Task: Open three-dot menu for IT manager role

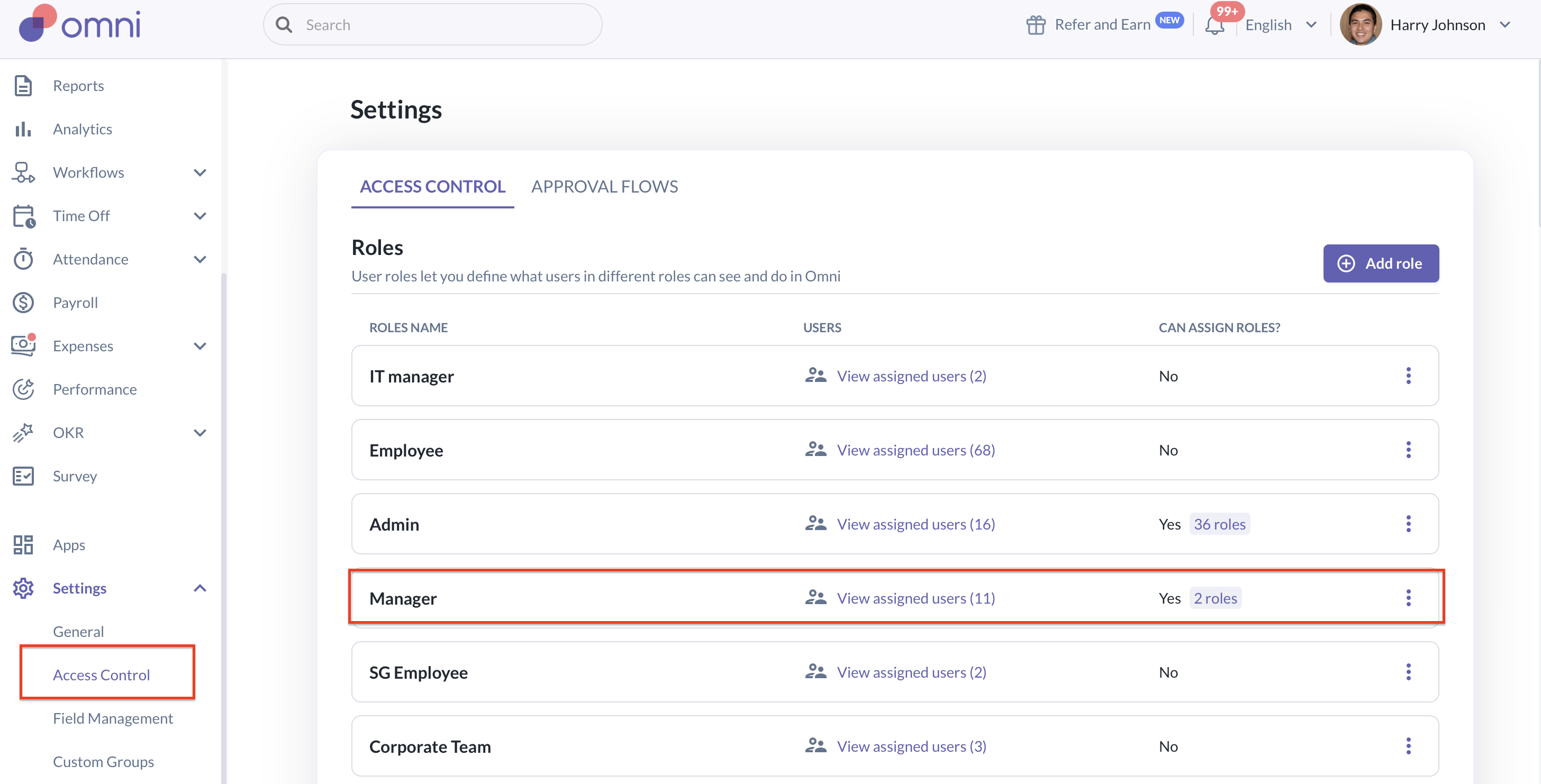Action: tap(1408, 376)
